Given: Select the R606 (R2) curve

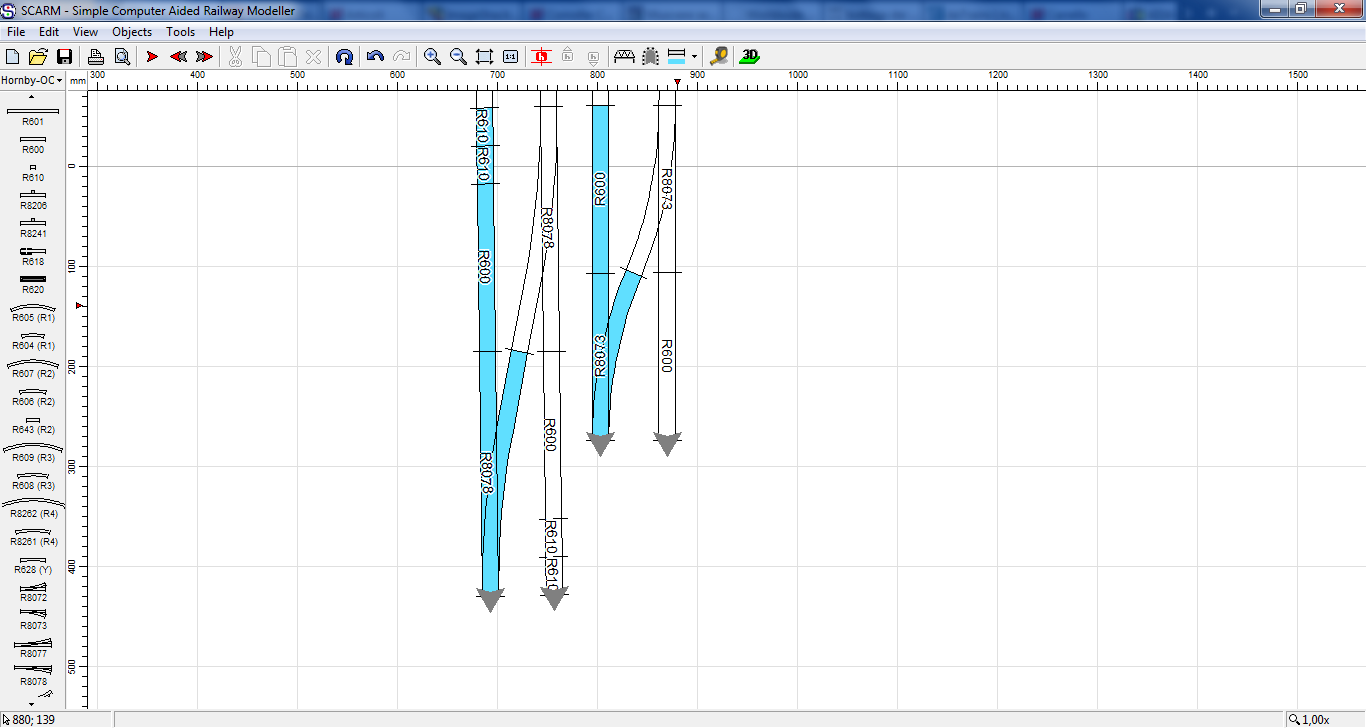Looking at the screenshot, I should coord(33,395).
